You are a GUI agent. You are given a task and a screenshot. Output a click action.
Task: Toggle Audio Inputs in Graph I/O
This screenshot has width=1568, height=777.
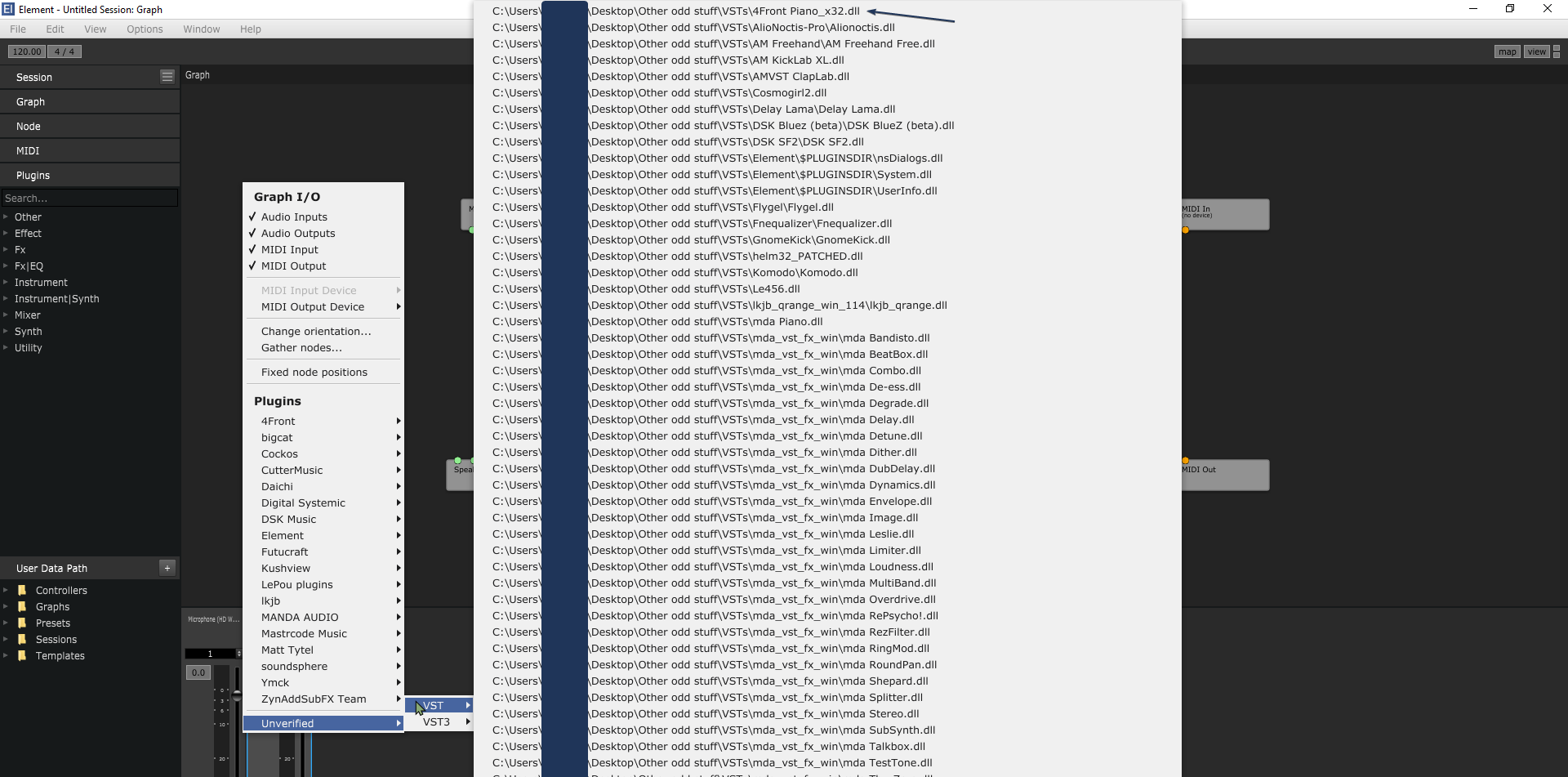[x=323, y=217]
